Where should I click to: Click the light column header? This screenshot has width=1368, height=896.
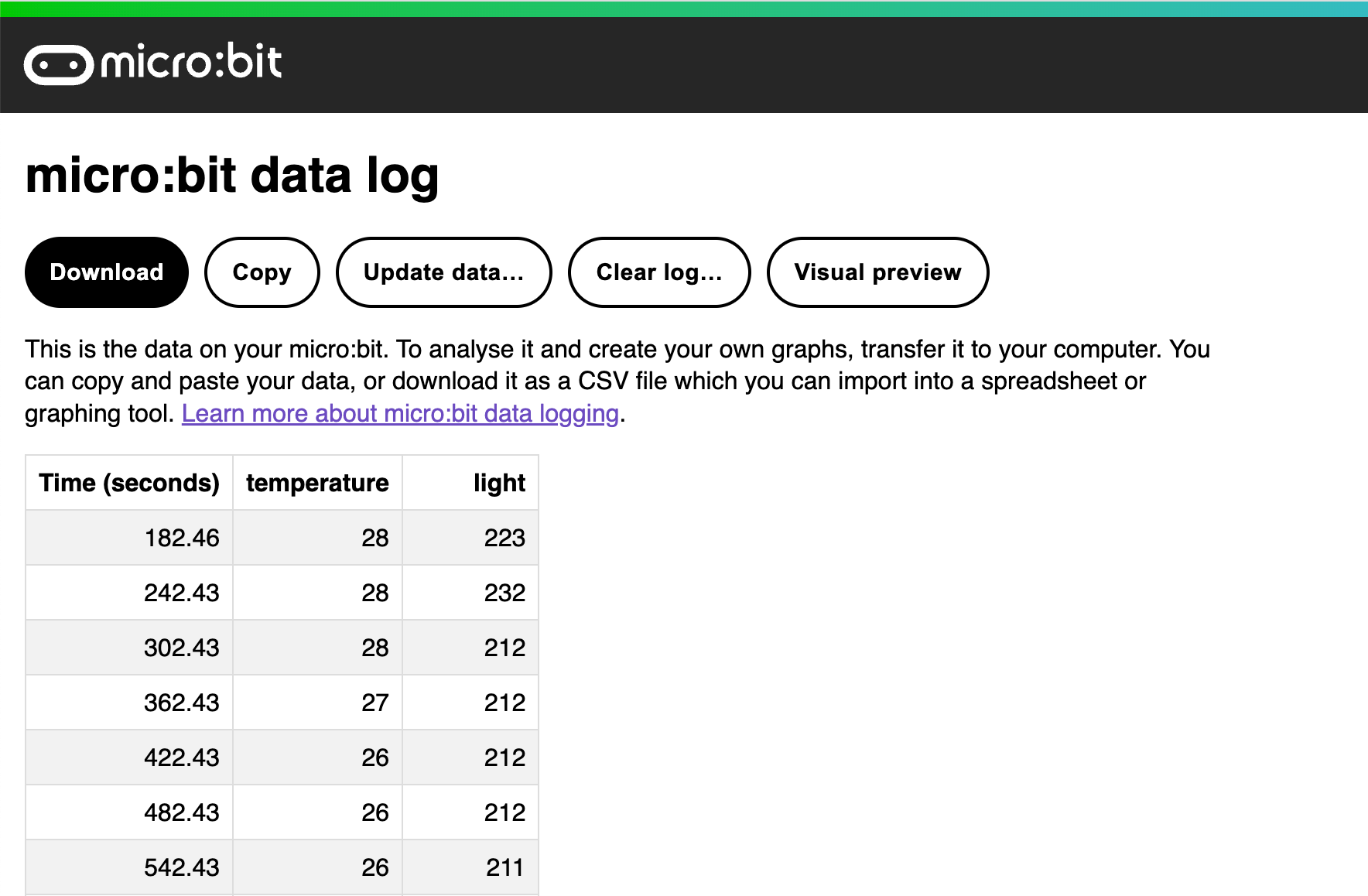(x=470, y=483)
